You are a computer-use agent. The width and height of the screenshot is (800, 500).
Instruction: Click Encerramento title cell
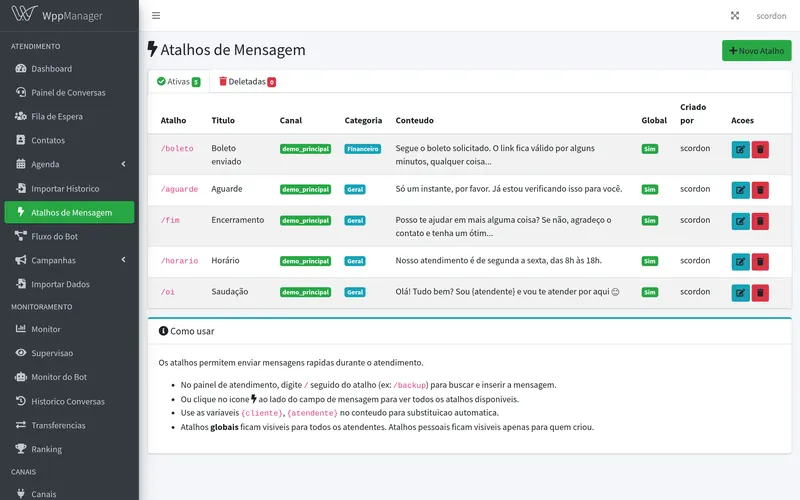238,220
